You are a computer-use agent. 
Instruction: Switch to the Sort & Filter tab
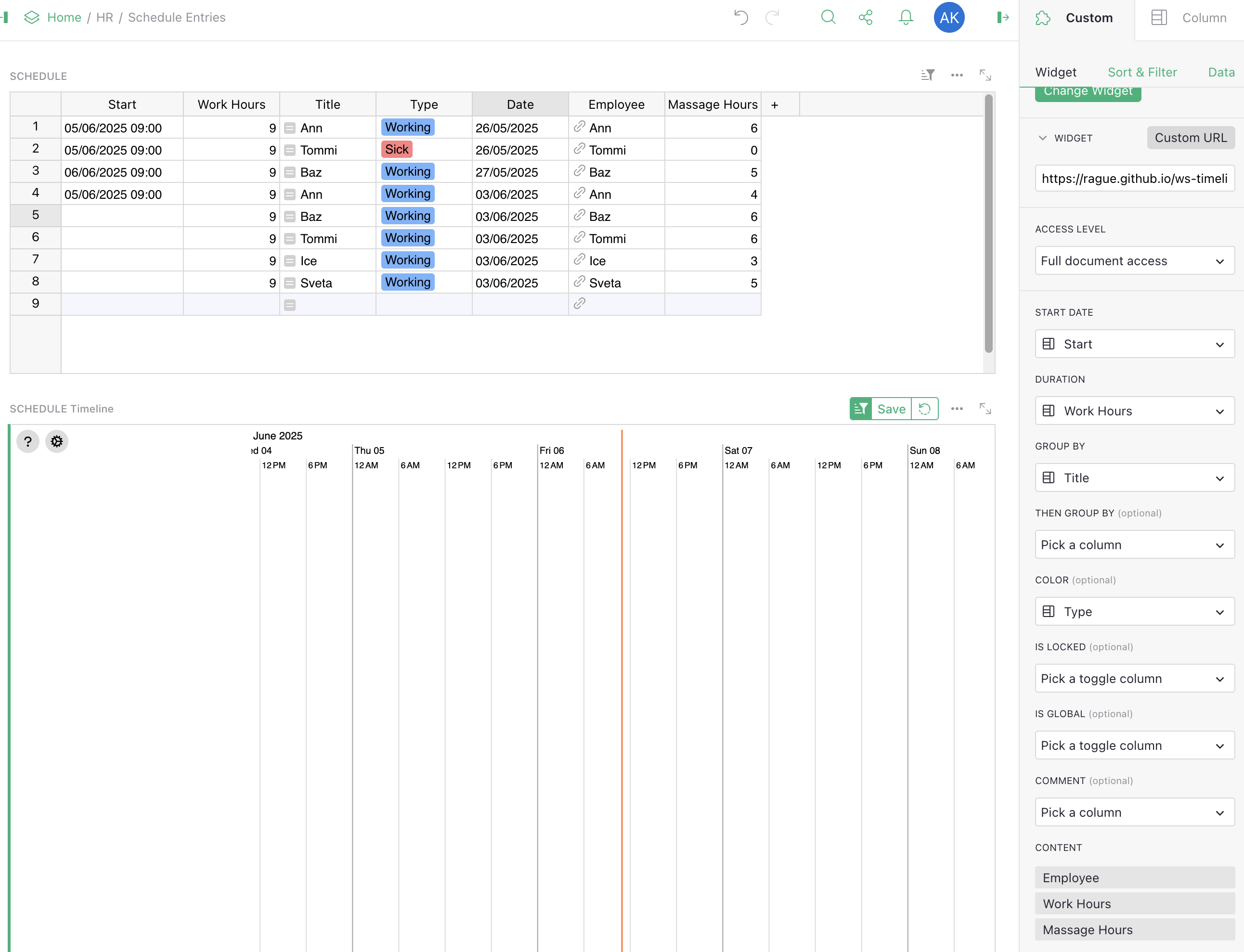[x=1142, y=72]
